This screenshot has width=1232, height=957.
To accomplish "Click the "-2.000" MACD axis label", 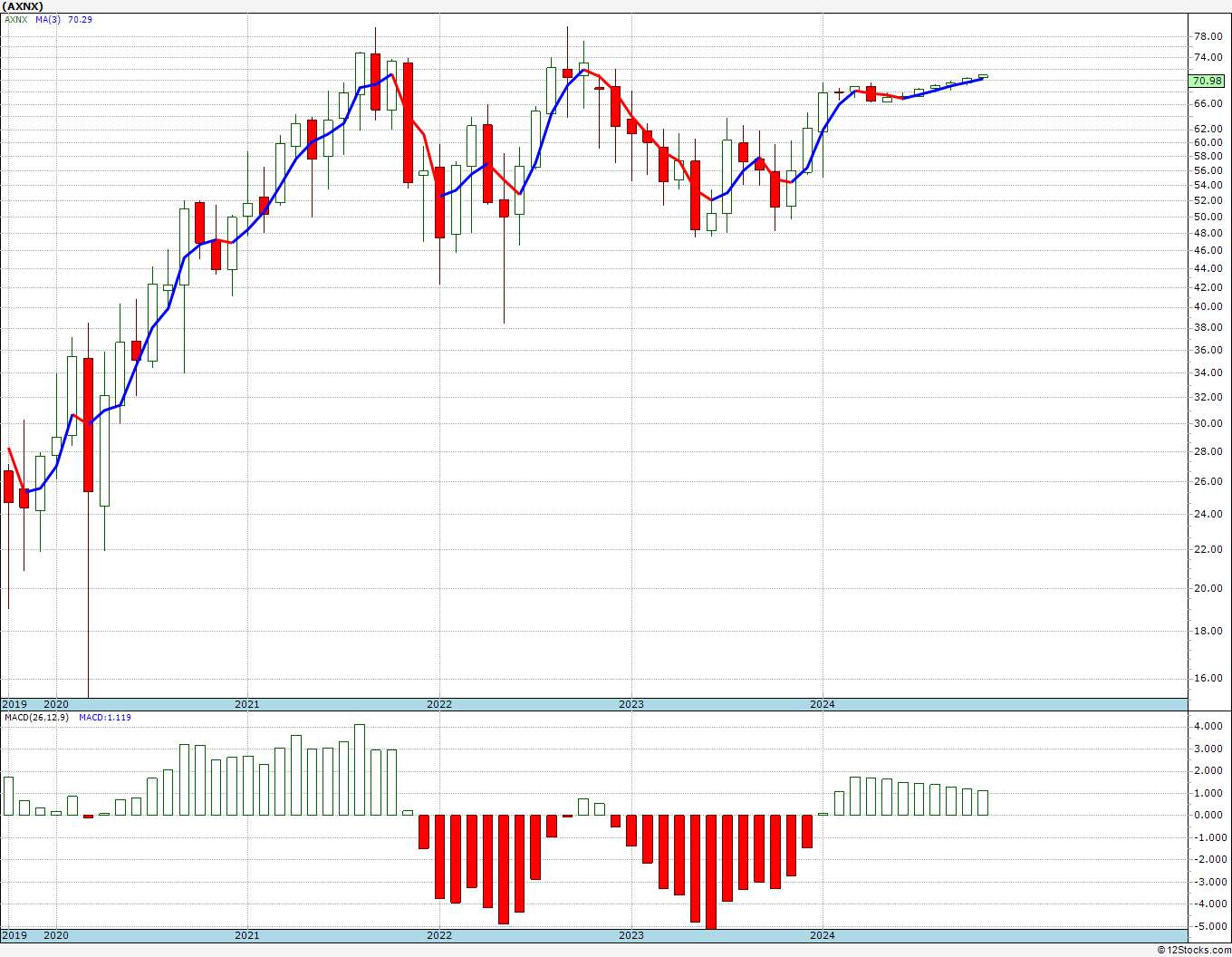I will pos(1208,859).
